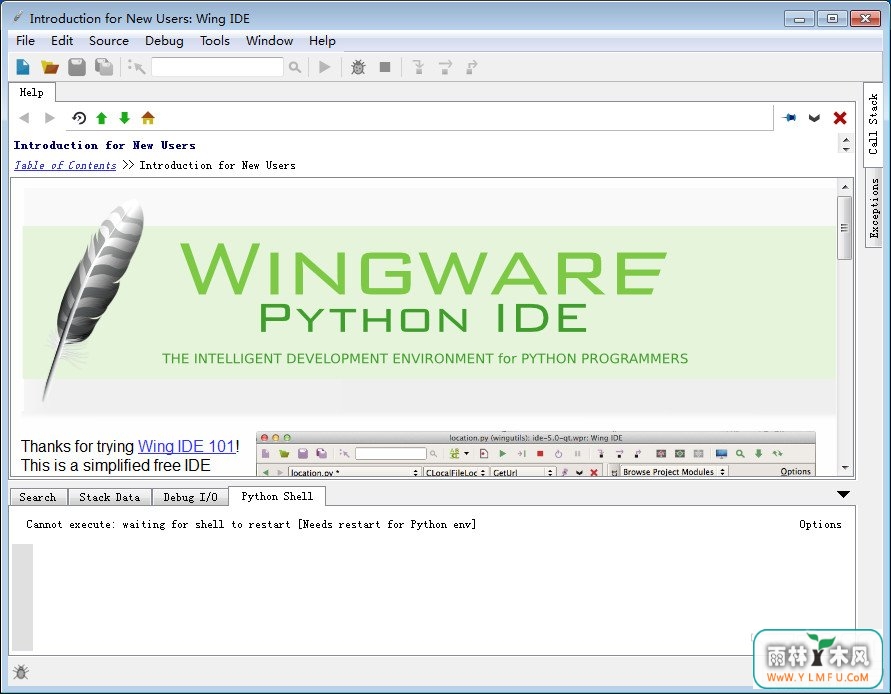Open the File menu

(x=25, y=41)
